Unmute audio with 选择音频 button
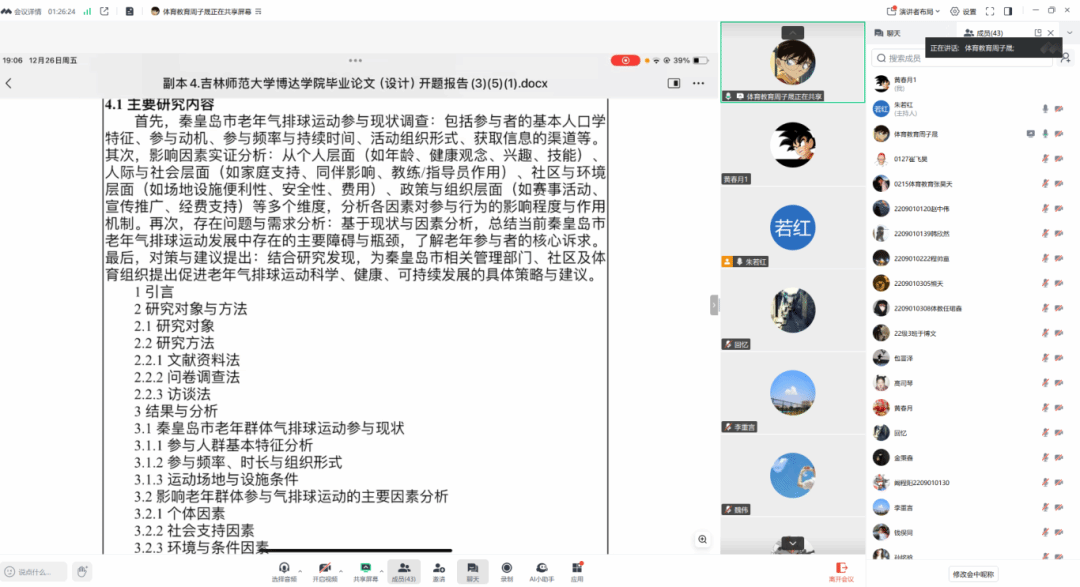 click(283, 570)
